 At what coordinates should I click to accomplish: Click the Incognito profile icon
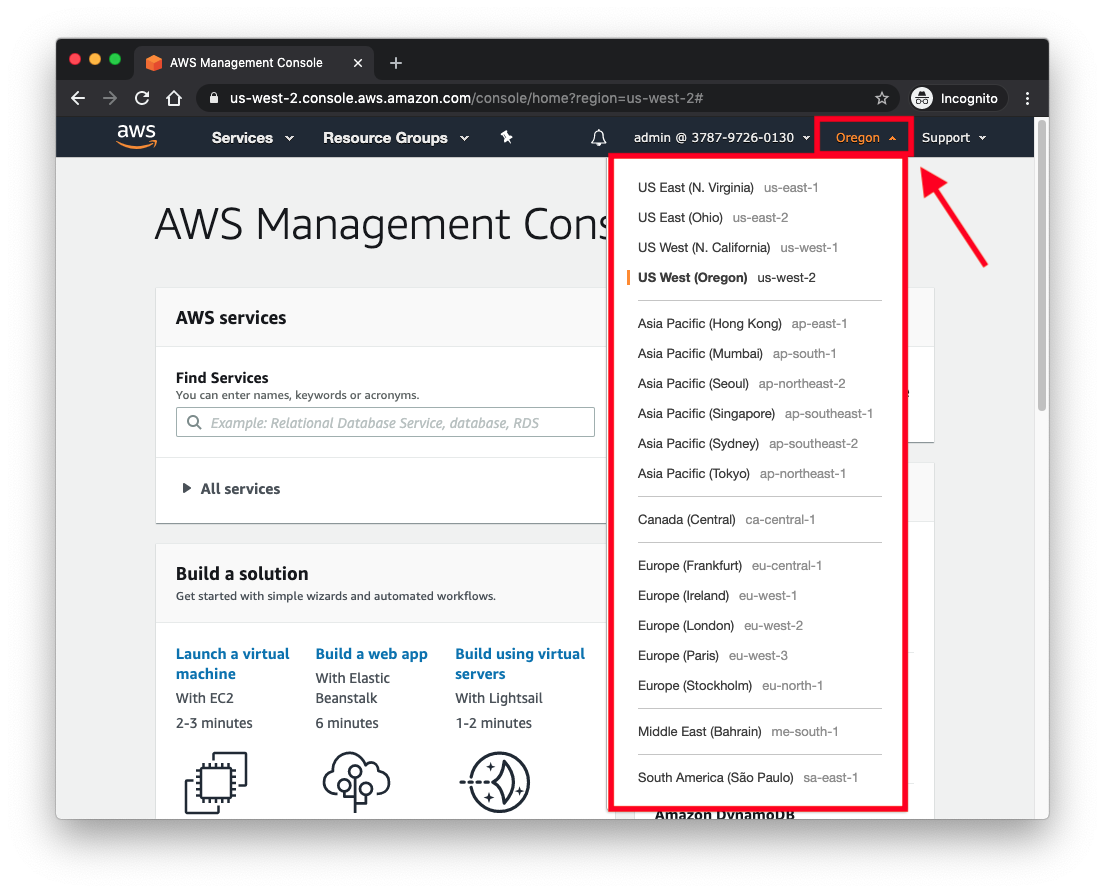pyautogui.click(x=922, y=98)
